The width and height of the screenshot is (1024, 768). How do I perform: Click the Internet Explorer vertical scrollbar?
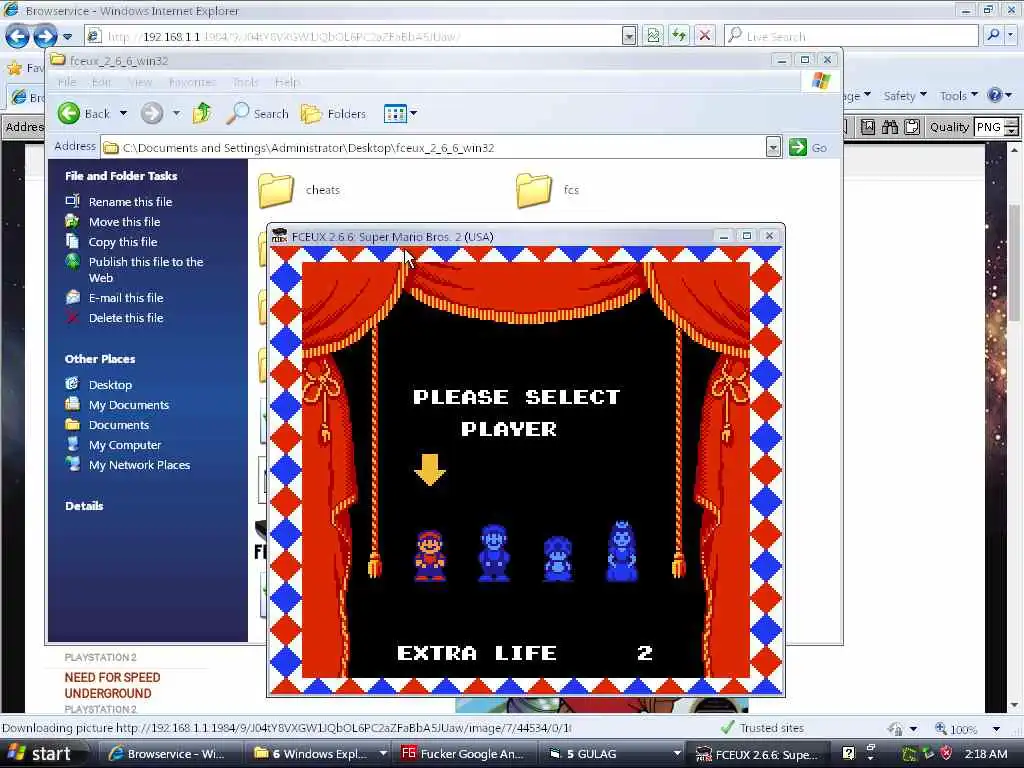[1014, 261]
